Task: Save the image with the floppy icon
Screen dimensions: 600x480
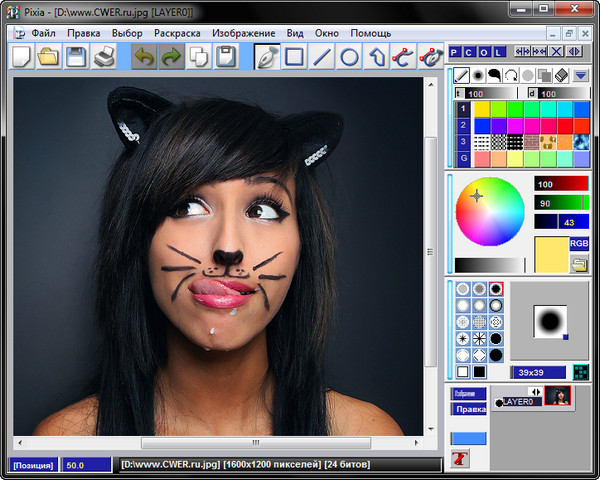Action: (x=76, y=57)
